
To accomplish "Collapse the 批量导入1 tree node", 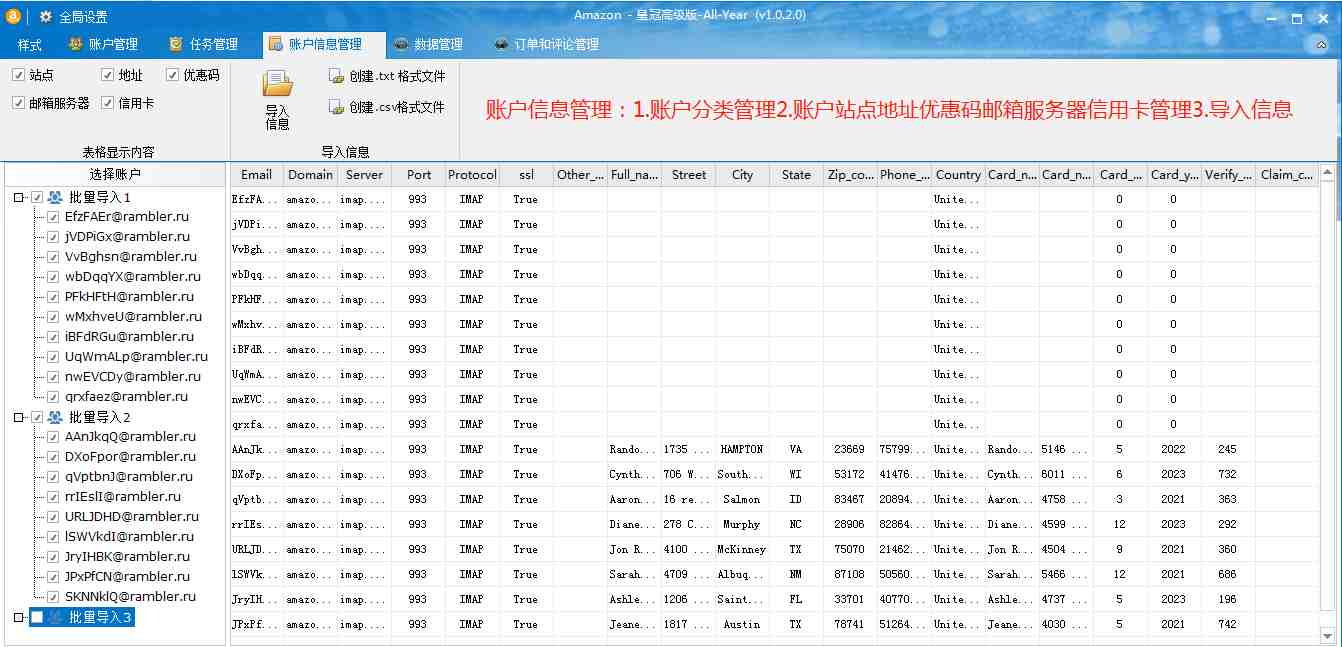I will pos(19,198).
